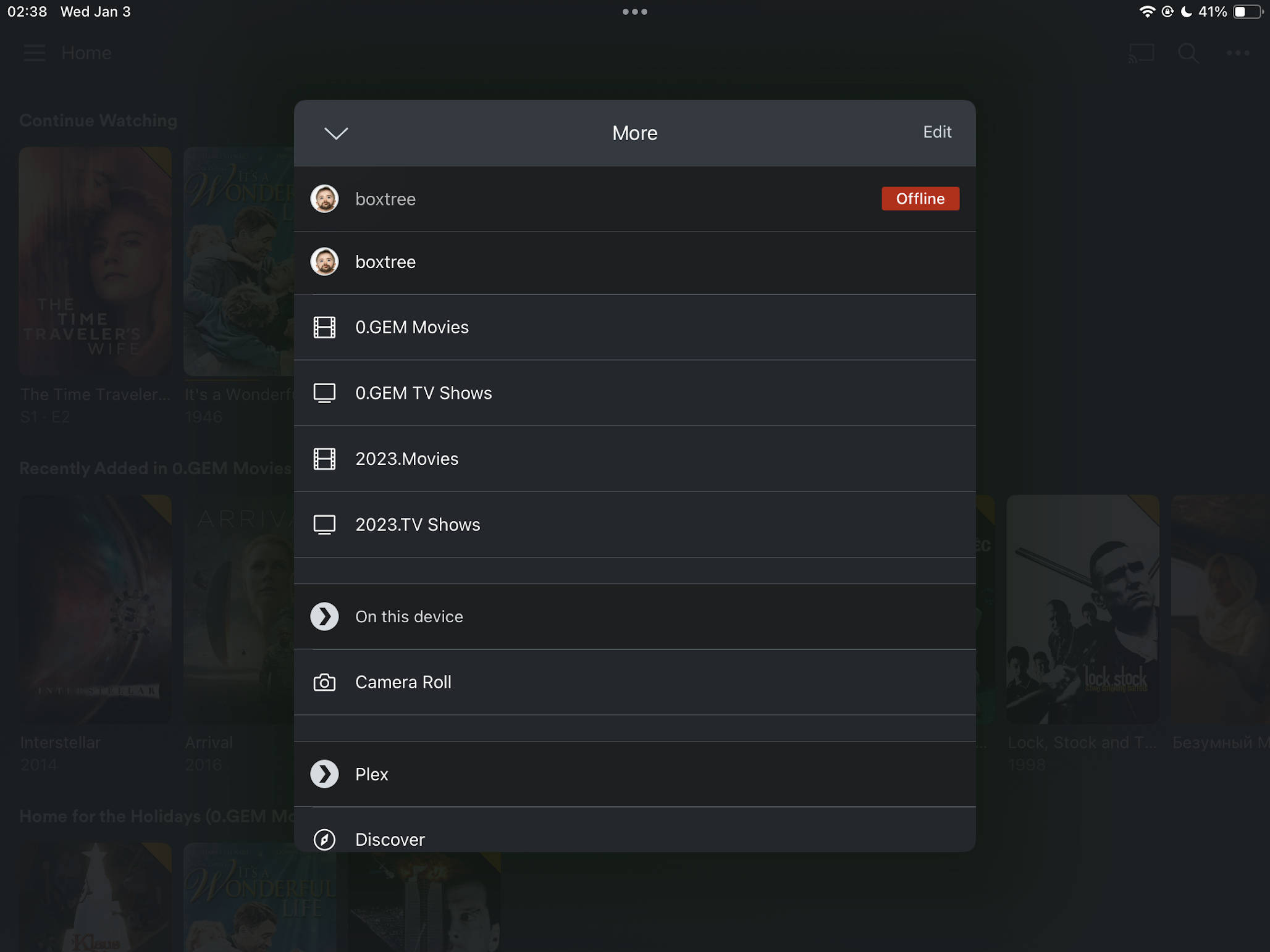Expand the Plex section arrow

(x=324, y=774)
